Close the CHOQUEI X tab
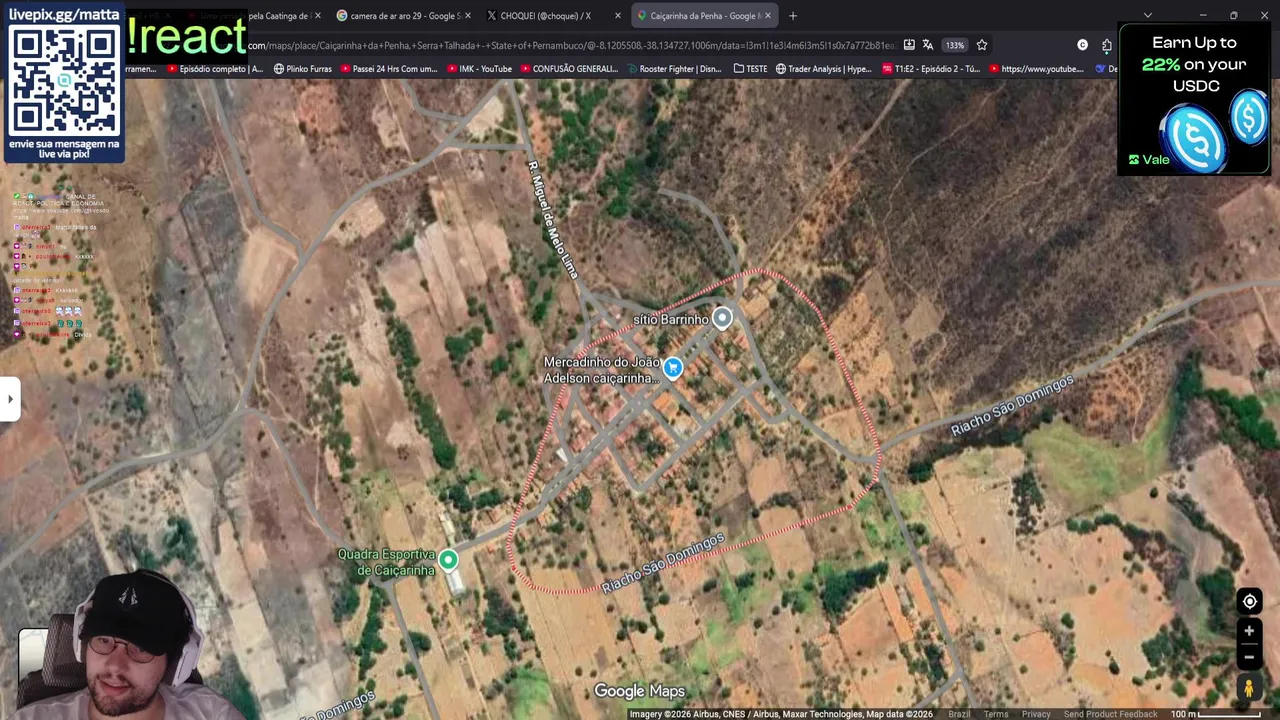Image resolution: width=1280 pixels, height=720 pixels. (617, 15)
